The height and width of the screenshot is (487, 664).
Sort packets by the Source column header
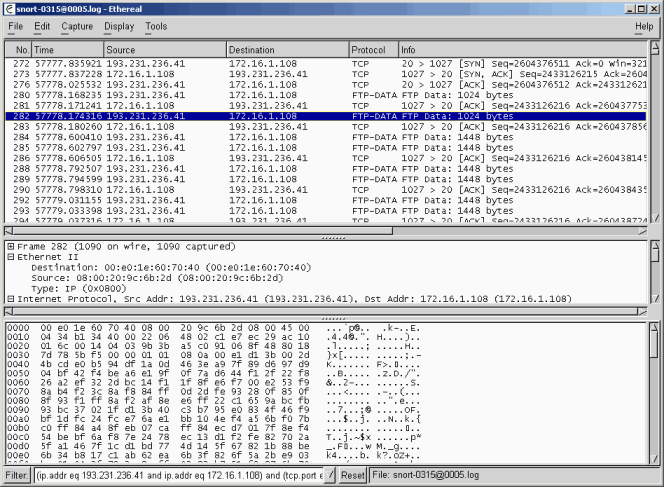click(x=165, y=49)
